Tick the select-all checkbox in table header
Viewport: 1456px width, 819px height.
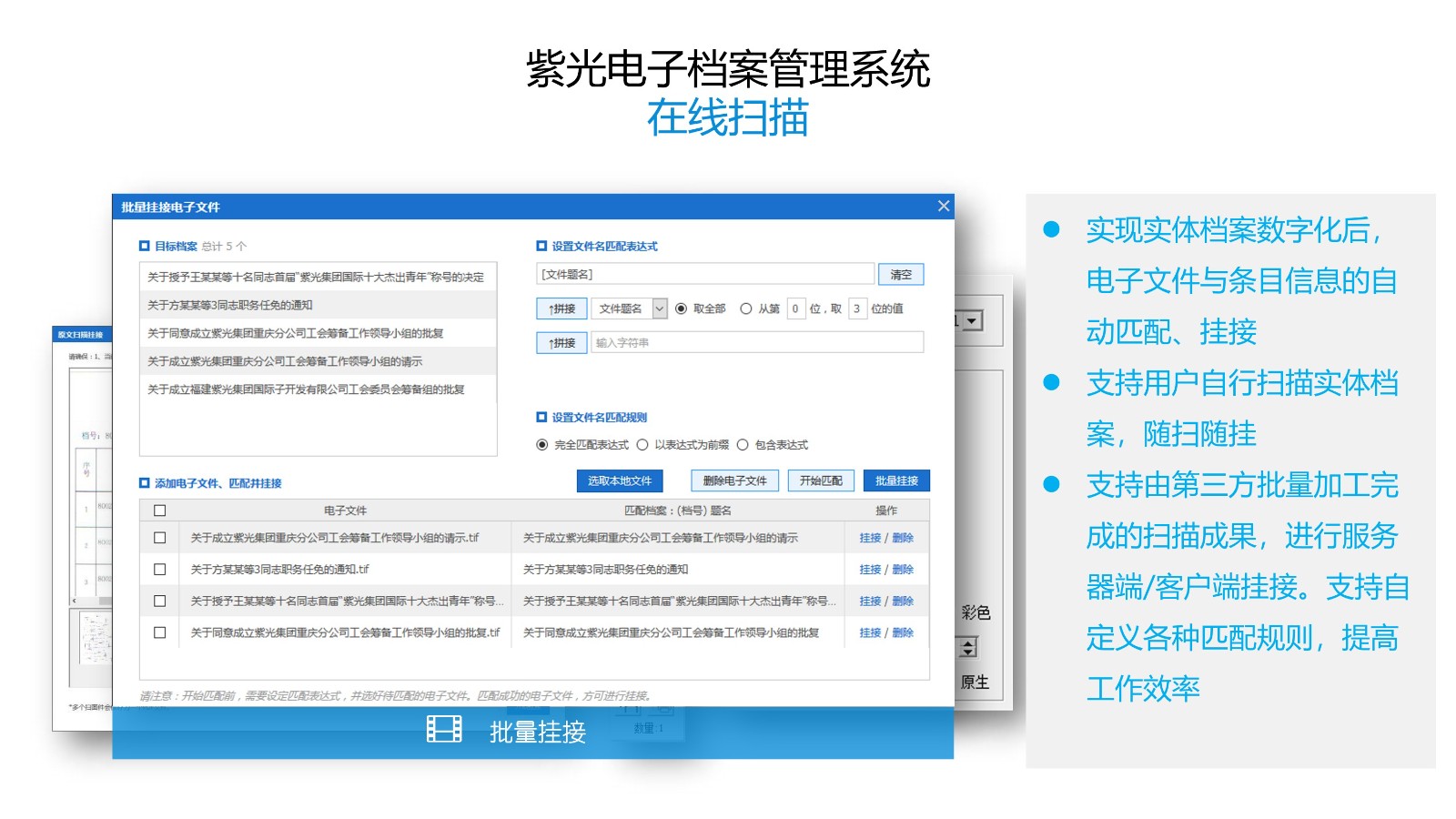pos(160,511)
